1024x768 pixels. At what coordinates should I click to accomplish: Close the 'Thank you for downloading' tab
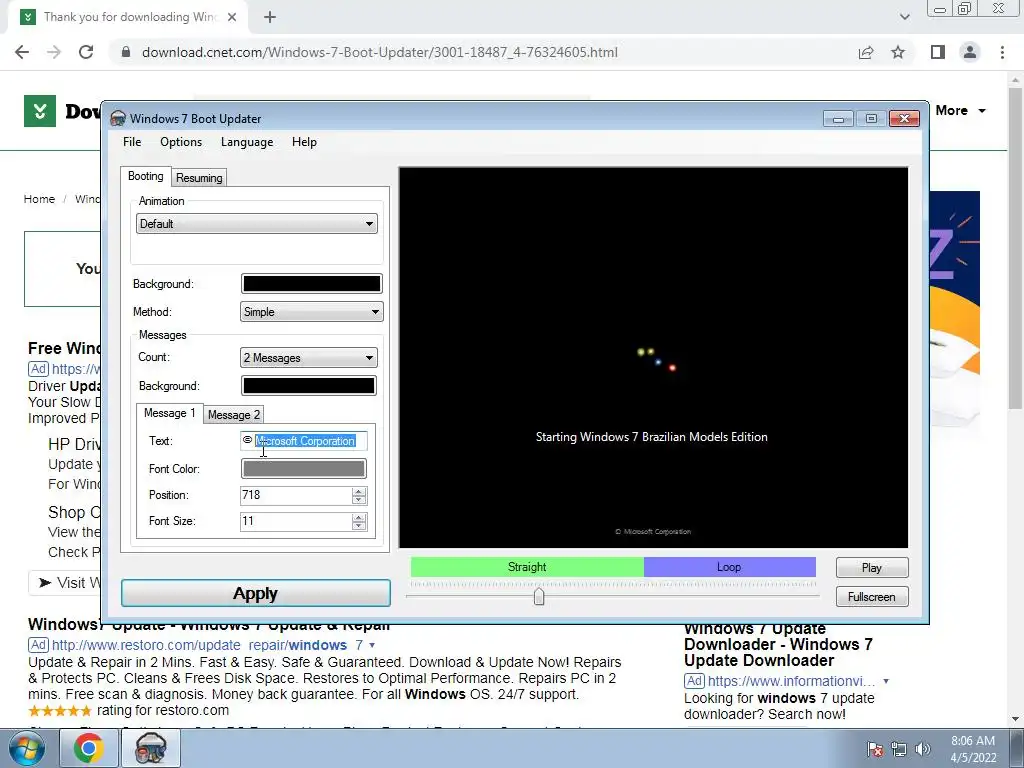tap(232, 17)
